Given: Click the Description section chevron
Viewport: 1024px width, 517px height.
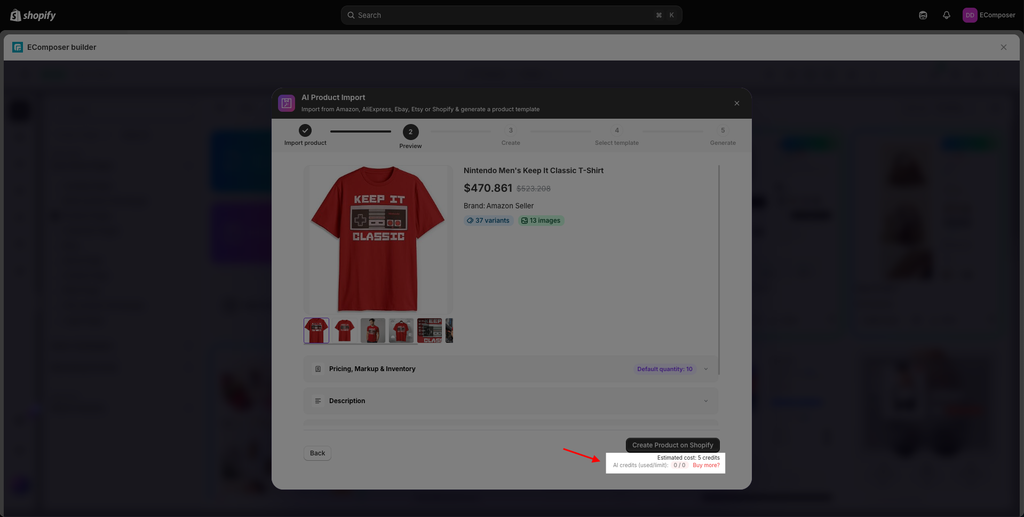Looking at the screenshot, I should 705,401.
